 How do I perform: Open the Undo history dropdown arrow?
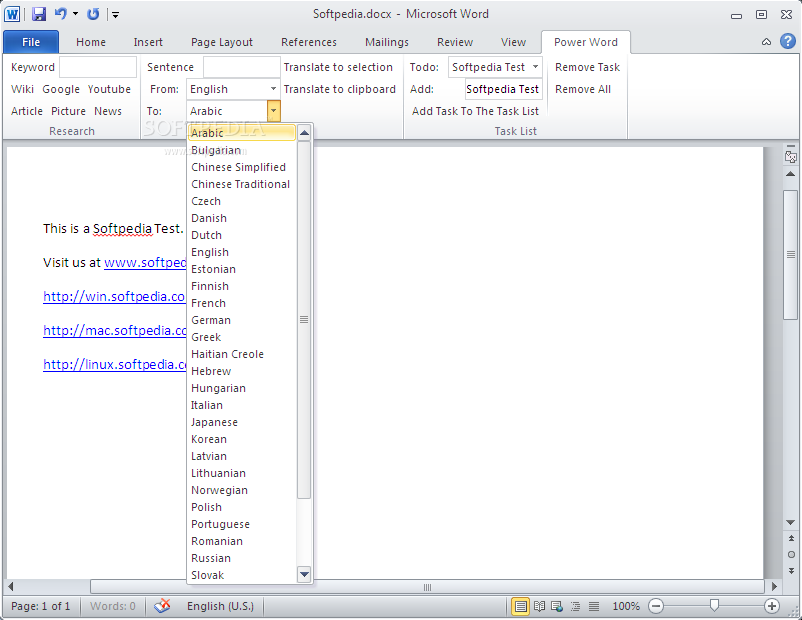[x=75, y=14]
